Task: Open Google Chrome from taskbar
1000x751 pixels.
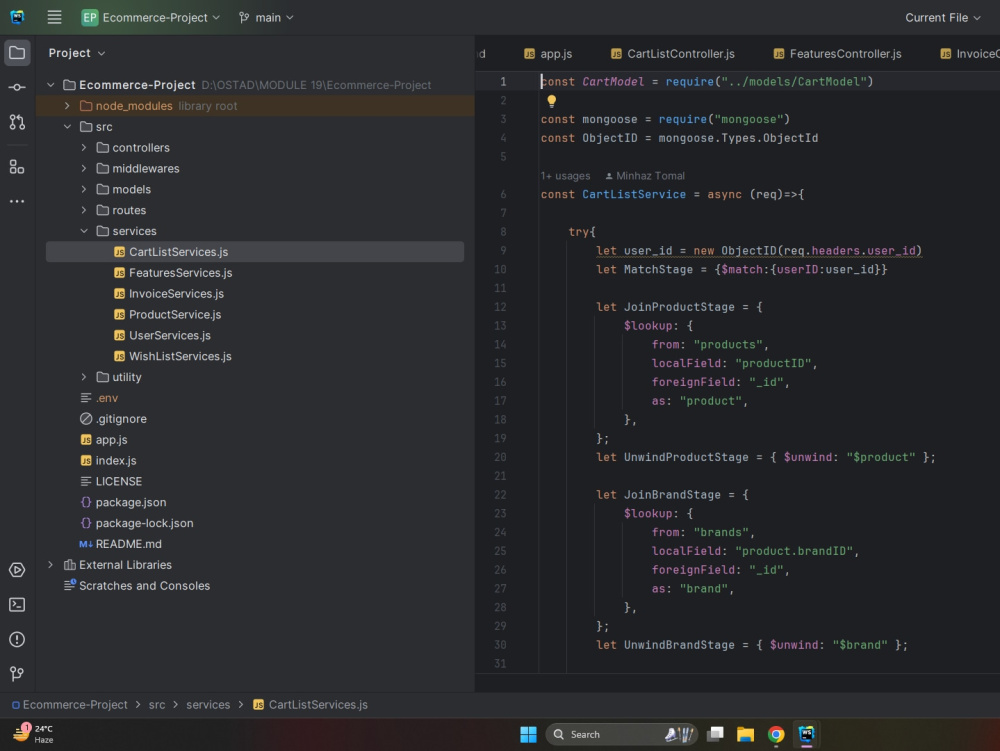Action: 776,734
